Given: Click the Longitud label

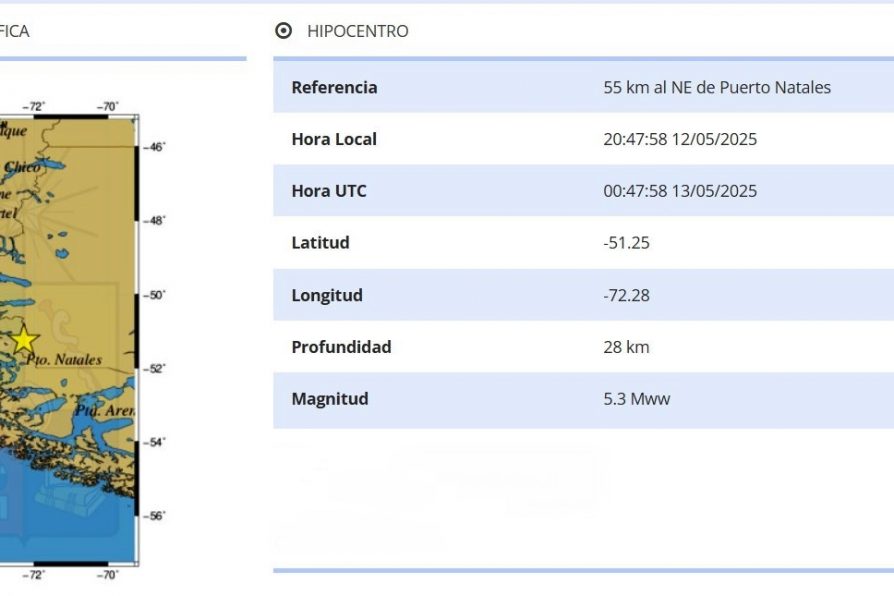Looking at the screenshot, I should [x=327, y=295].
